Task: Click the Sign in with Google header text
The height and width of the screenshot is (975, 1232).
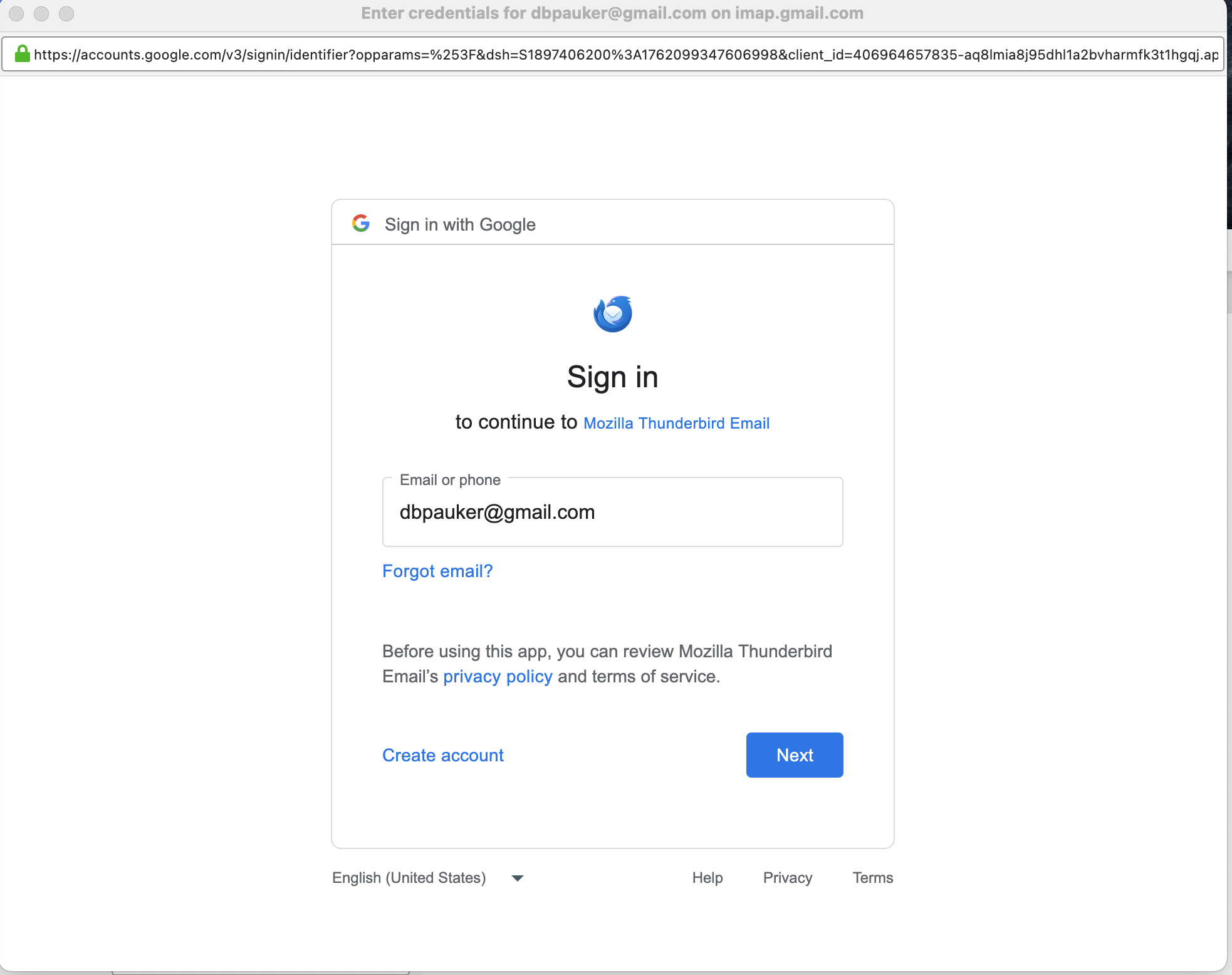Action: 460,224
